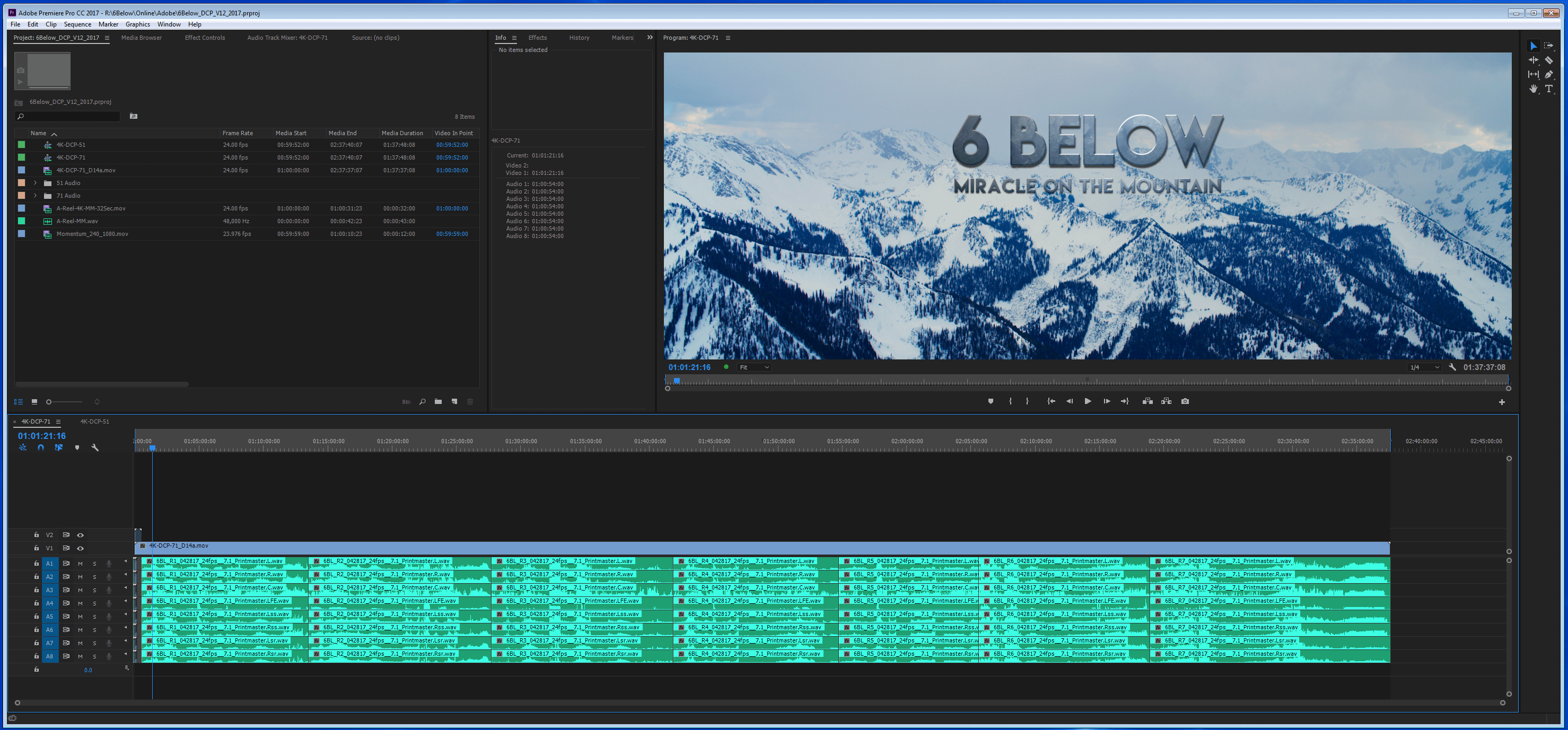Click the Program monitor timecode 01:01:21:16

[x=689, y=367]
